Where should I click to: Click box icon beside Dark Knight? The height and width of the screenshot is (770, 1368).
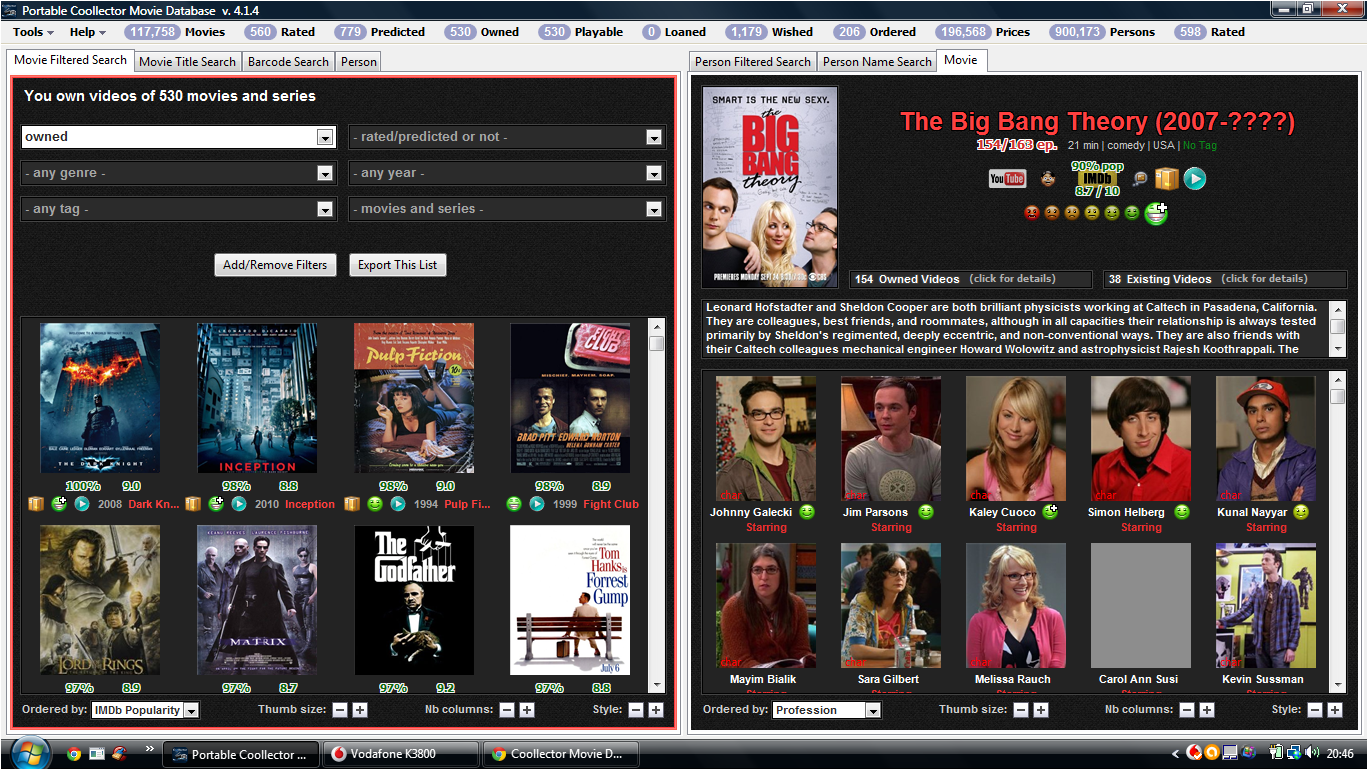36,504
